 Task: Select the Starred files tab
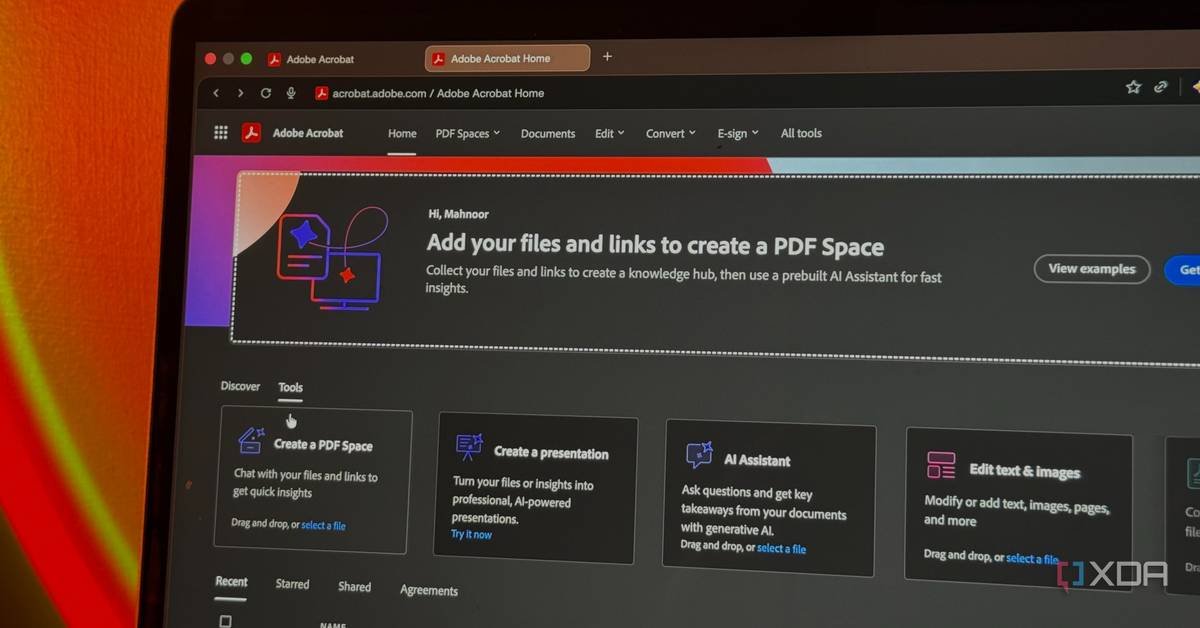[x=292, y=584]
